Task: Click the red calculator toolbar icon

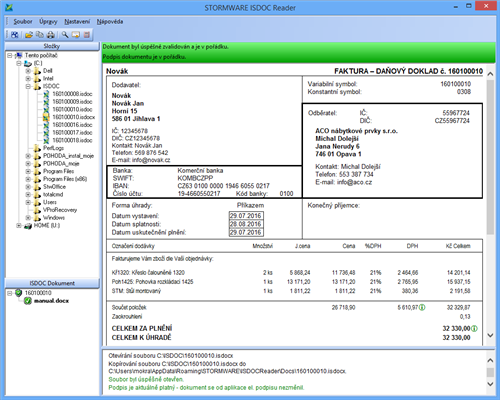Action: 87,34
